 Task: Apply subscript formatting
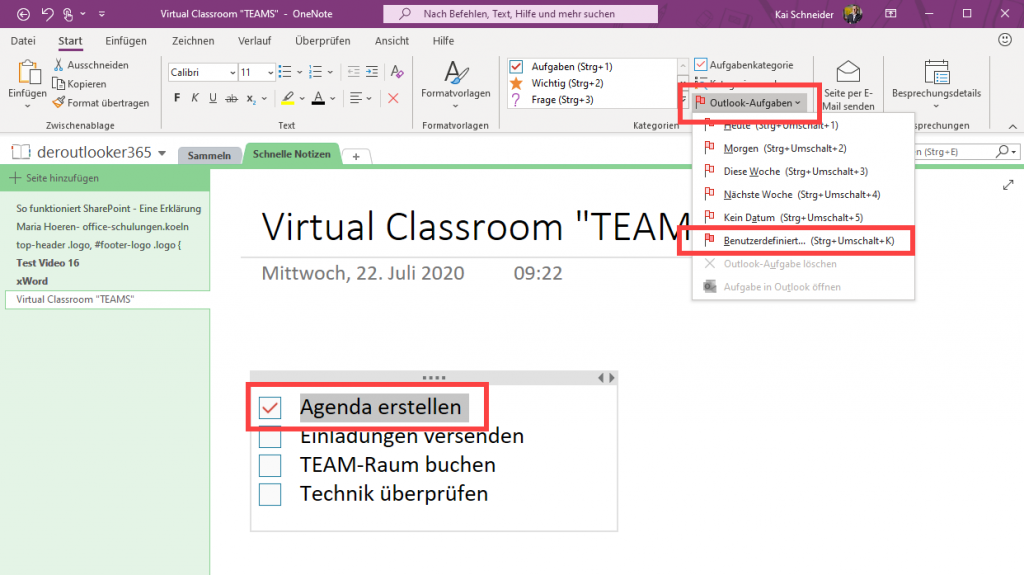(x=251, y=99)
